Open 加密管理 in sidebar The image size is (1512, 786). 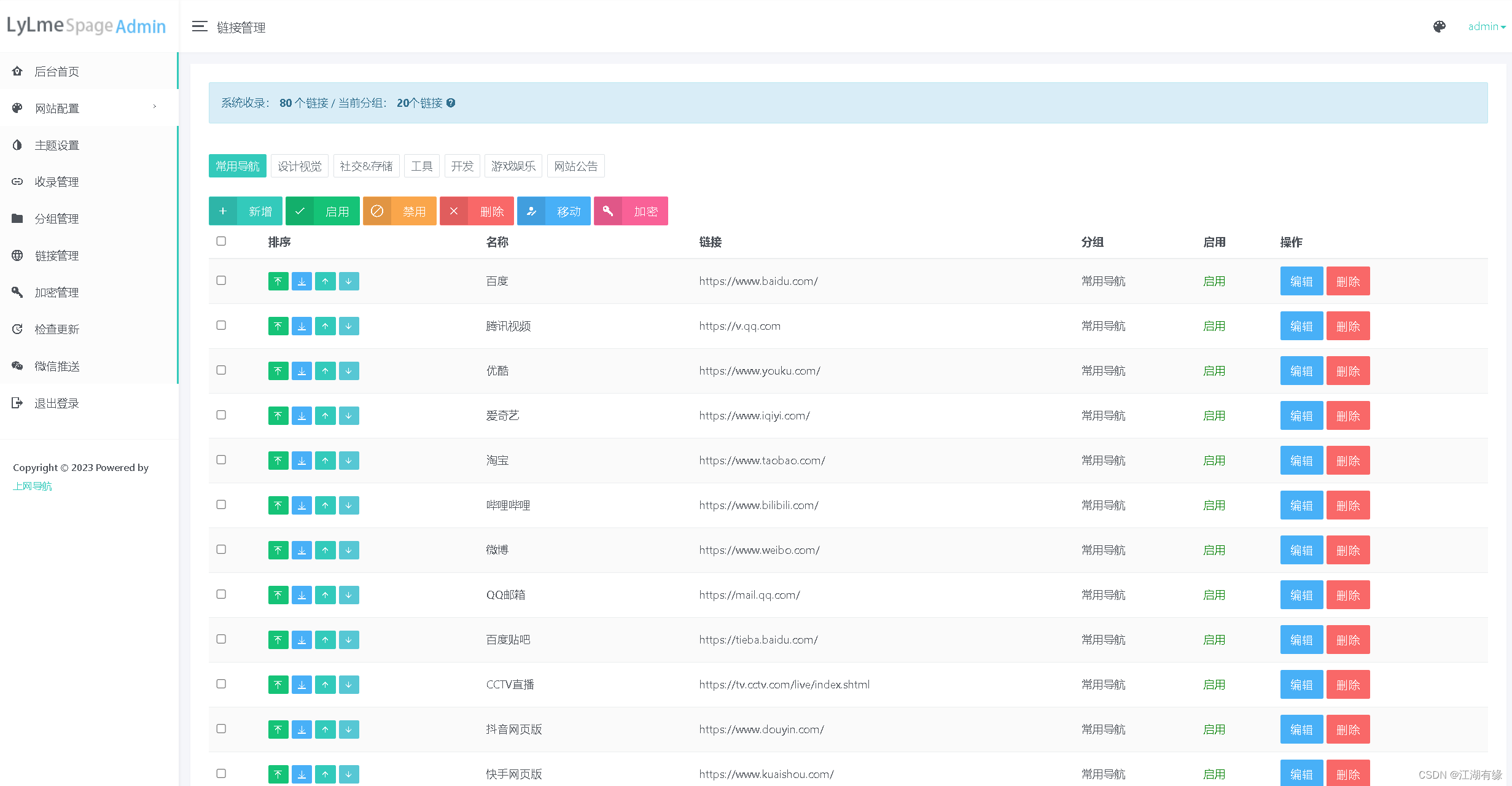click(x=57, y=292)
